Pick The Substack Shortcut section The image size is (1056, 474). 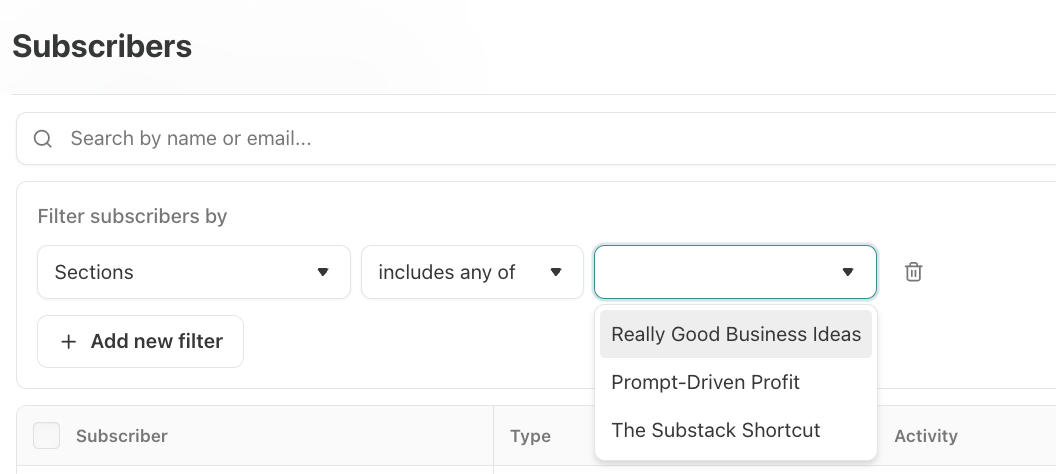click(x=715, y=431)
